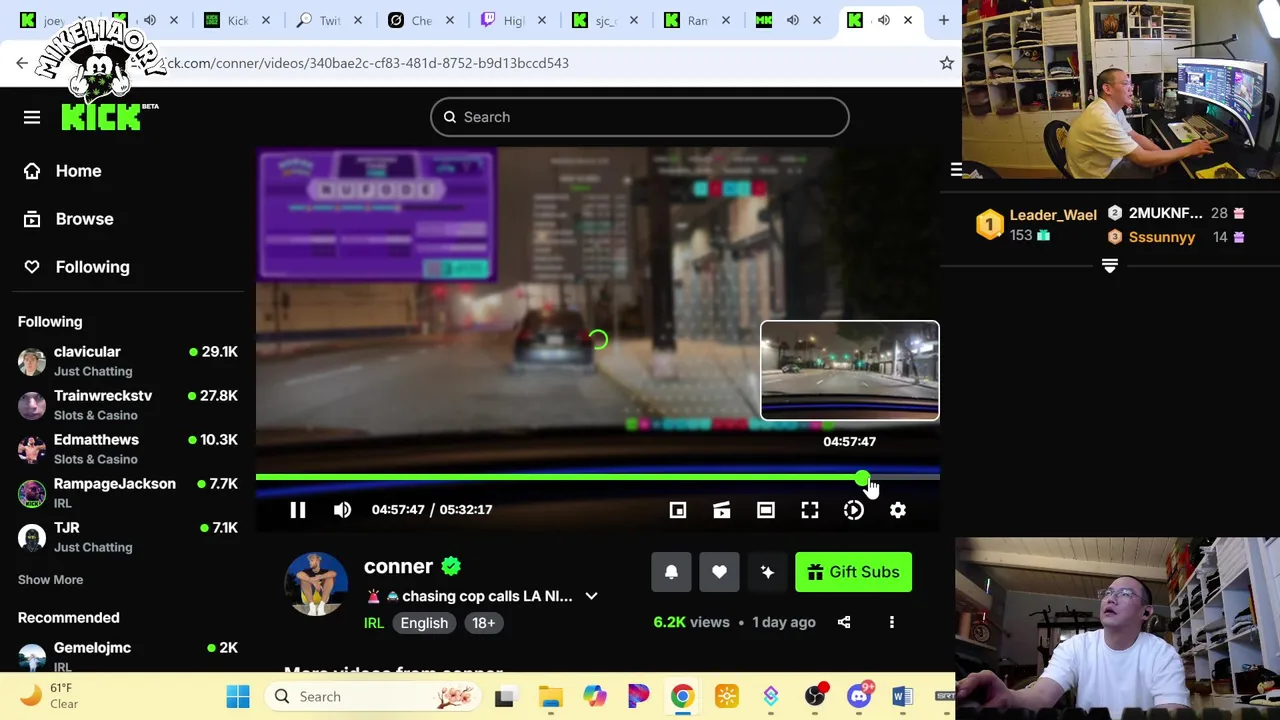Viewport: 1280px width, 720px height.
Task: Expand the stream title chevron
Action: [591, 596]
